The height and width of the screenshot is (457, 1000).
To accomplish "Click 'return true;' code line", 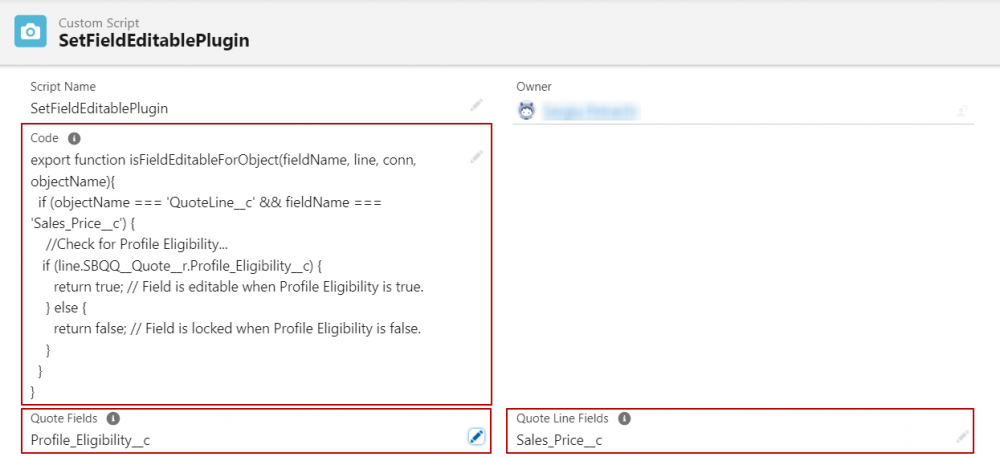I will (x=239, y=287).
